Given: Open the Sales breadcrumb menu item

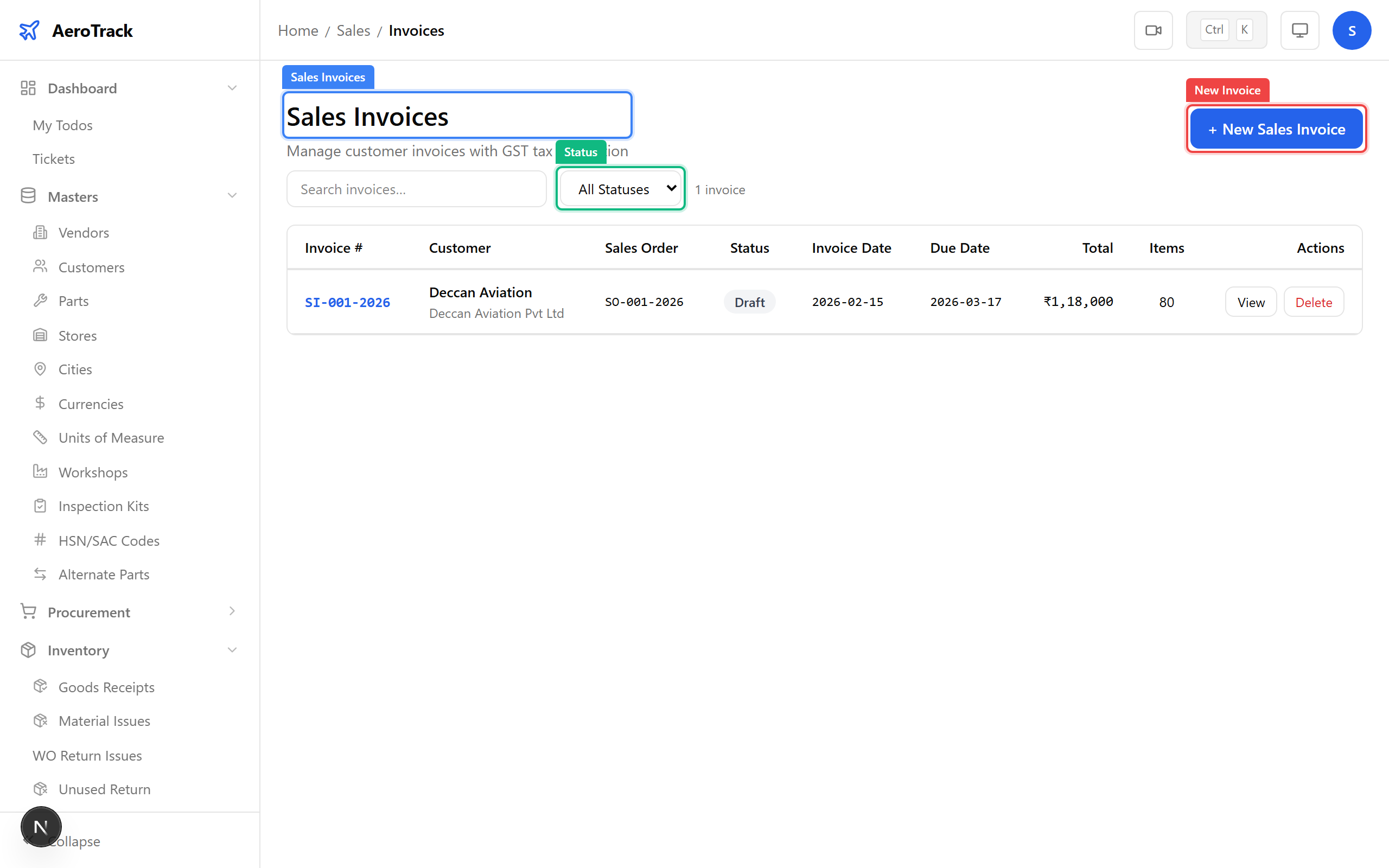Looking at the screenshot, I should 353,30.
